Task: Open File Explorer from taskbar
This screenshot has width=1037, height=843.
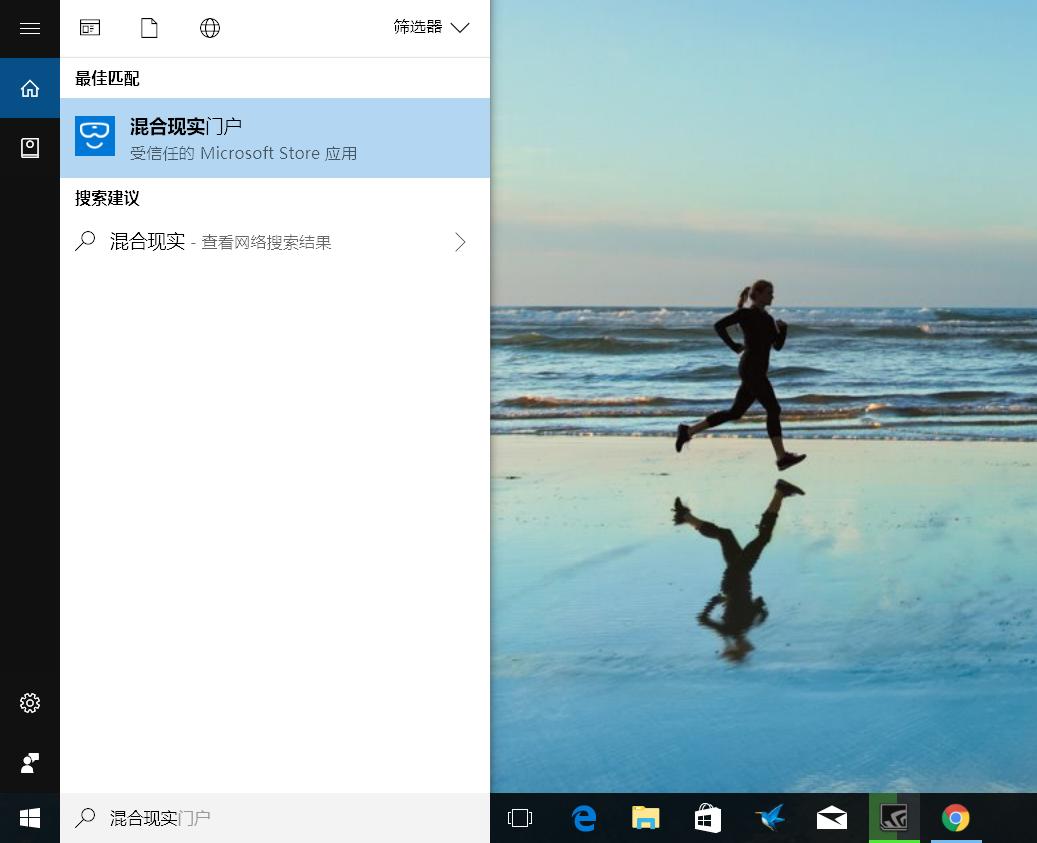Action: [x=645, y=818]
